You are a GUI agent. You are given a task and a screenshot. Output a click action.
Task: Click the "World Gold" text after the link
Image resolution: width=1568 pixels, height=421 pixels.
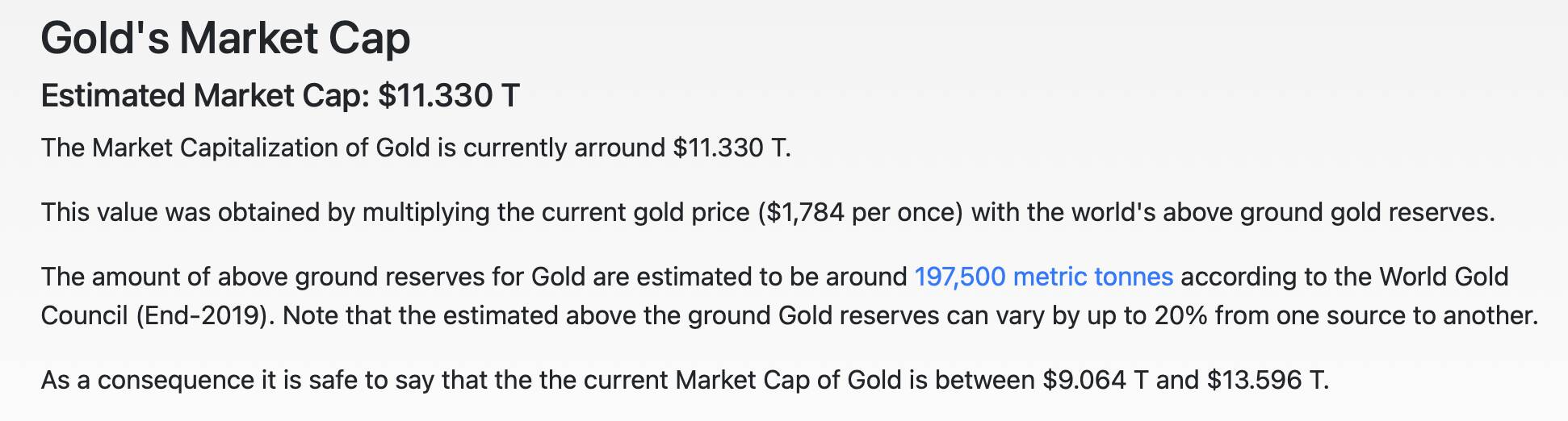click(x=1444, y=277)
